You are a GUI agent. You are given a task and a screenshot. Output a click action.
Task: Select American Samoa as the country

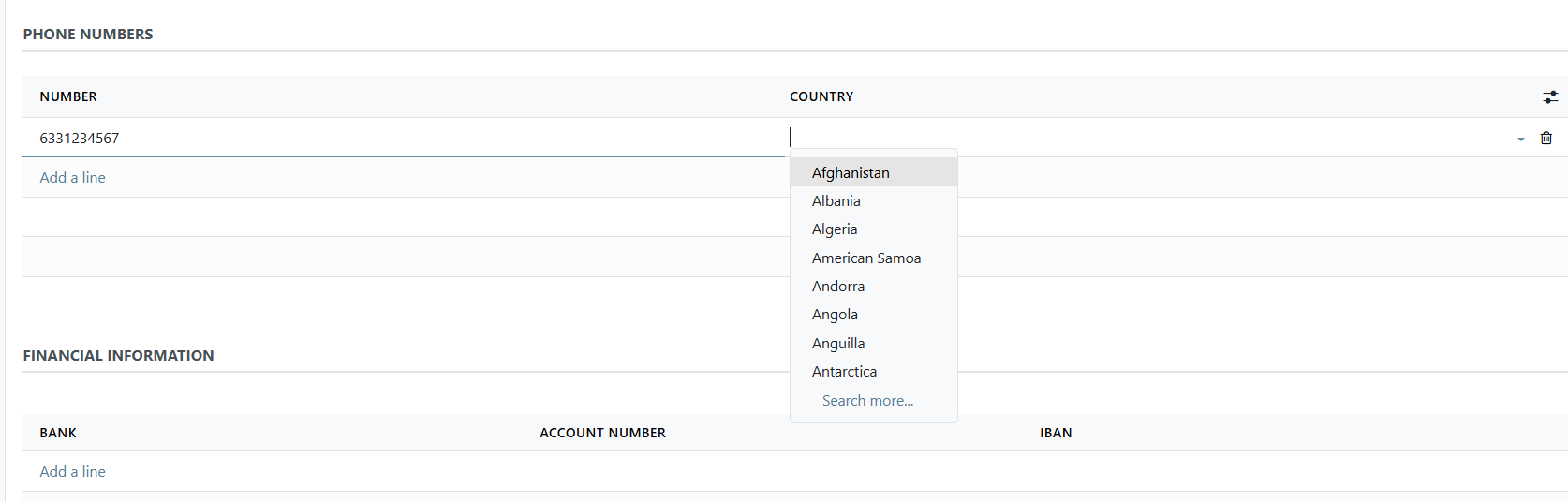pos(866,258)
